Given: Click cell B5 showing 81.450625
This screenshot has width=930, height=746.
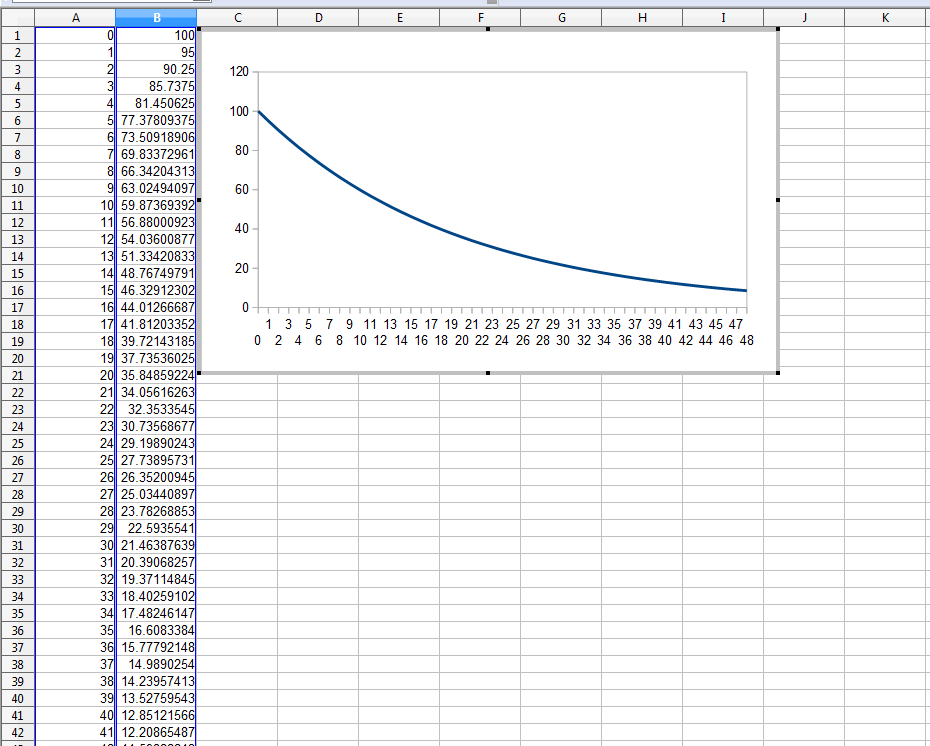Looking at the screenshot, I should click(x=156, y=103).
